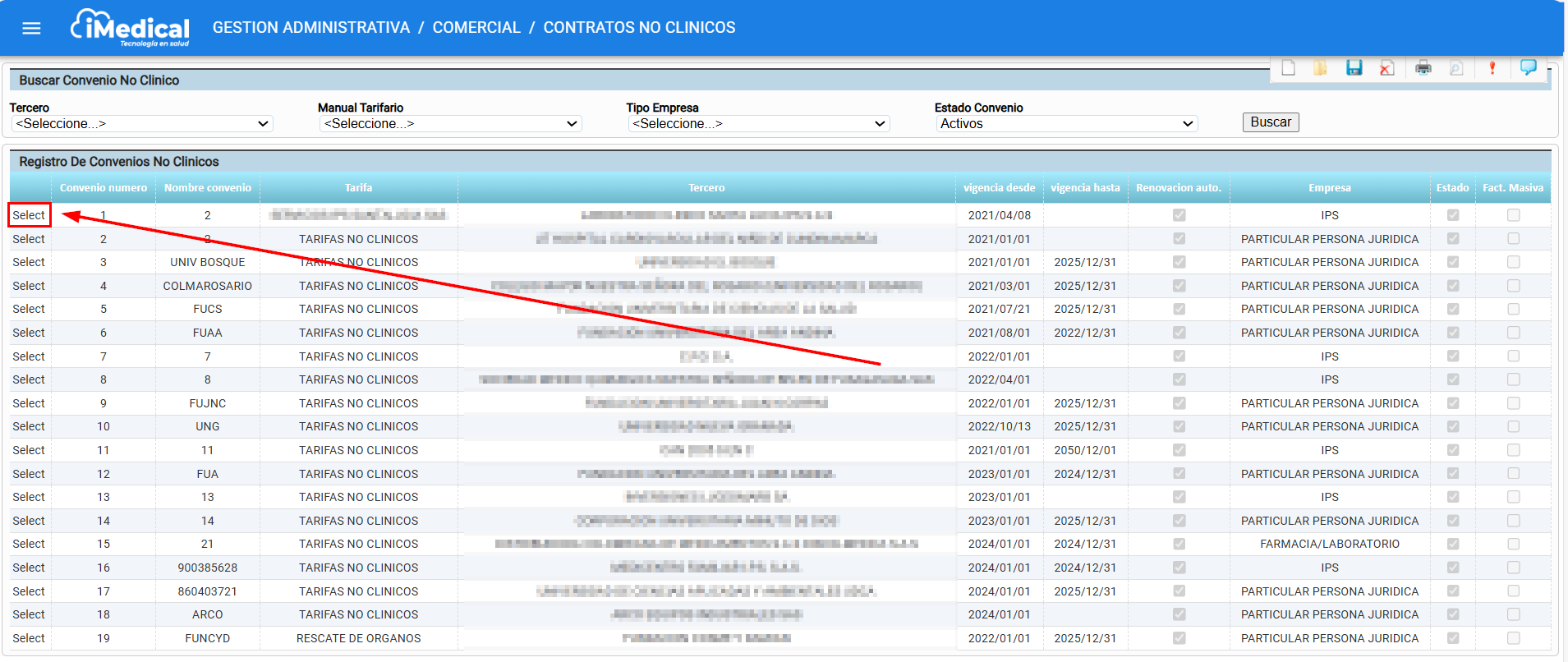The width and height of the screenshot is (1568, 662).
Task: Select the ARCO convenio row
Action: pyautogui.click(x=29, y=614)
